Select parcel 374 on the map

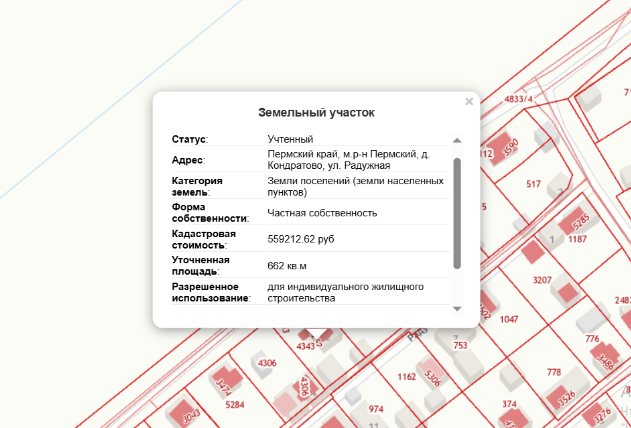tap(509, 404)
